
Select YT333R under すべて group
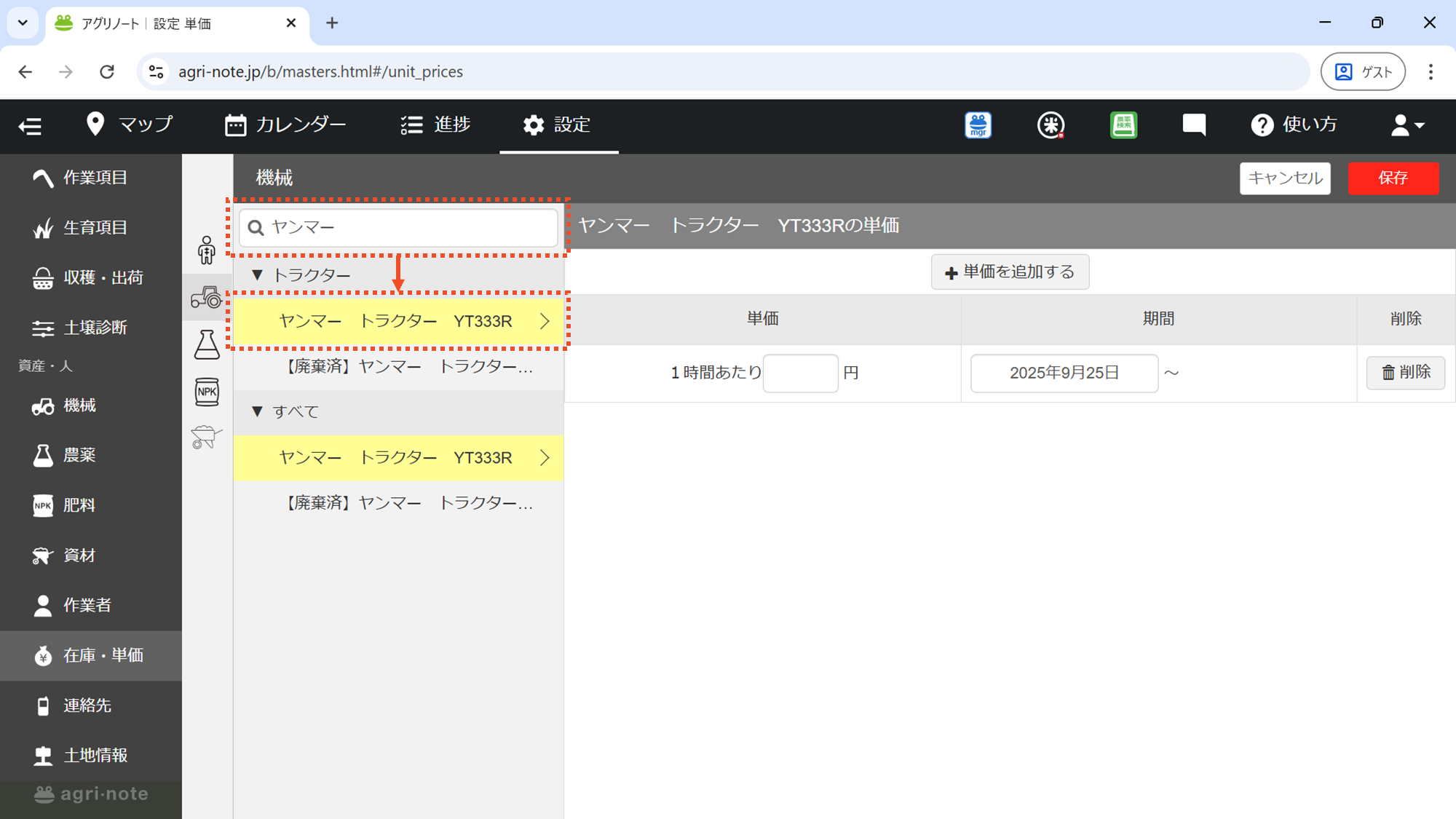(398, 457)
